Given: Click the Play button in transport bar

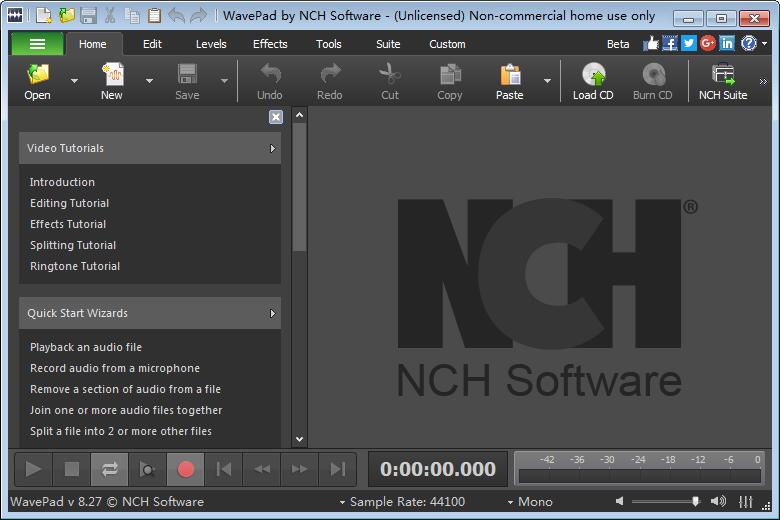Looking at the screenshot, I should [x=33, y=469].
